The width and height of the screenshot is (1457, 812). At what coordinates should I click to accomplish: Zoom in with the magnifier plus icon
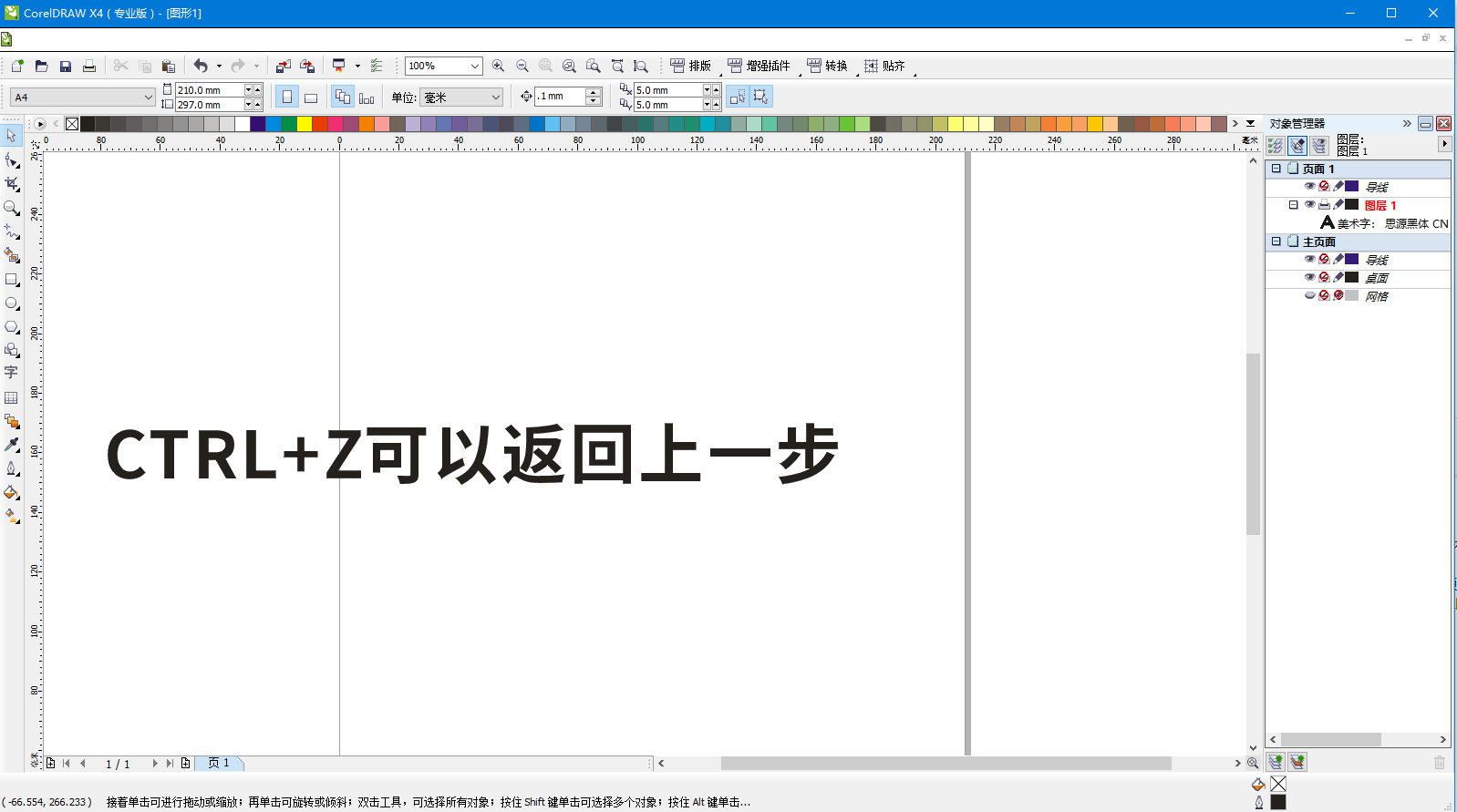(x=498, y=66)
